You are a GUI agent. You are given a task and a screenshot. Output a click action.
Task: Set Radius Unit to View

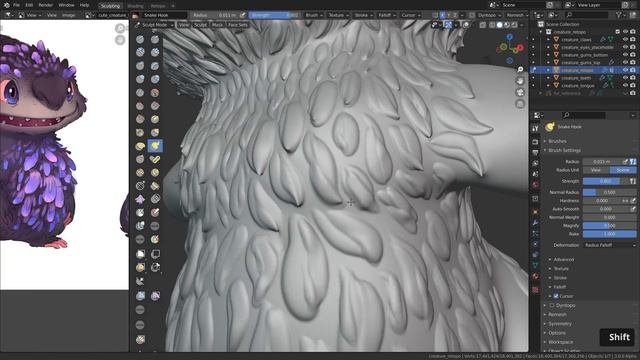pos(596,170)
